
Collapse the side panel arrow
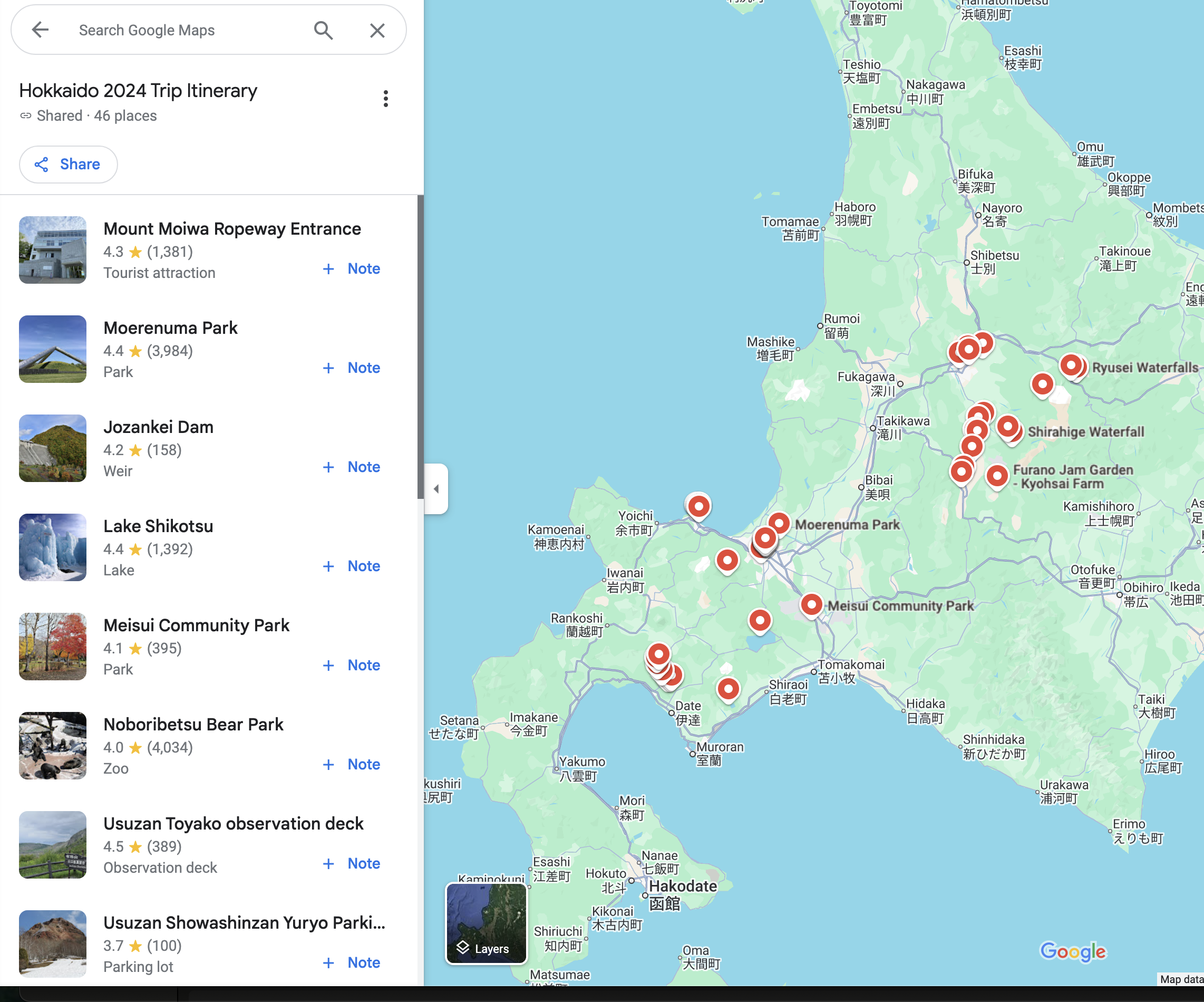(x=436, y=489)
